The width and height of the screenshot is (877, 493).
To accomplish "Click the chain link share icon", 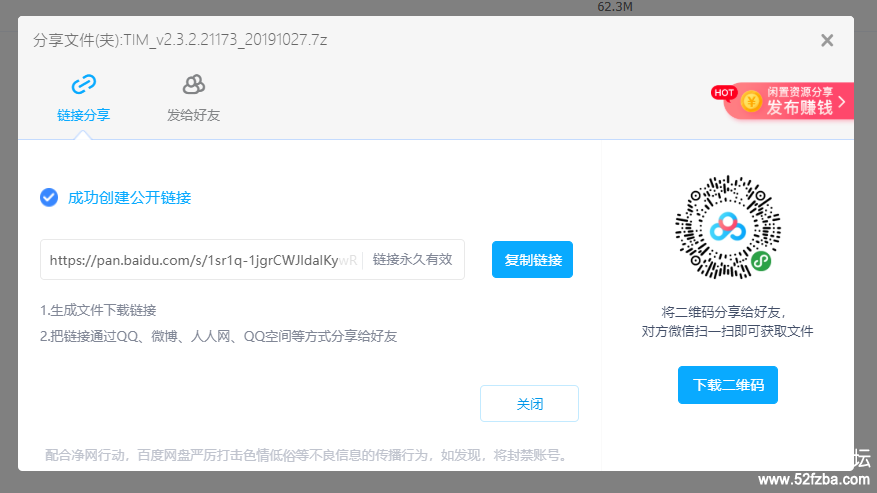I will point(84,84).
